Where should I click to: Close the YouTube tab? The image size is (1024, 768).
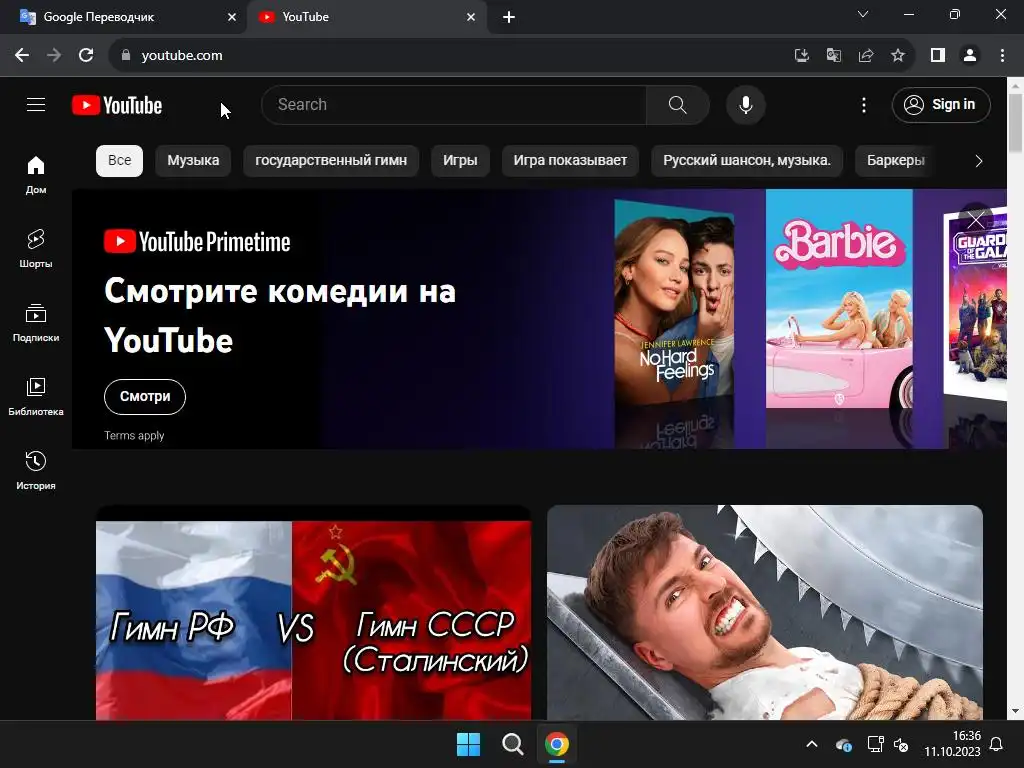[x=471, y=17]
